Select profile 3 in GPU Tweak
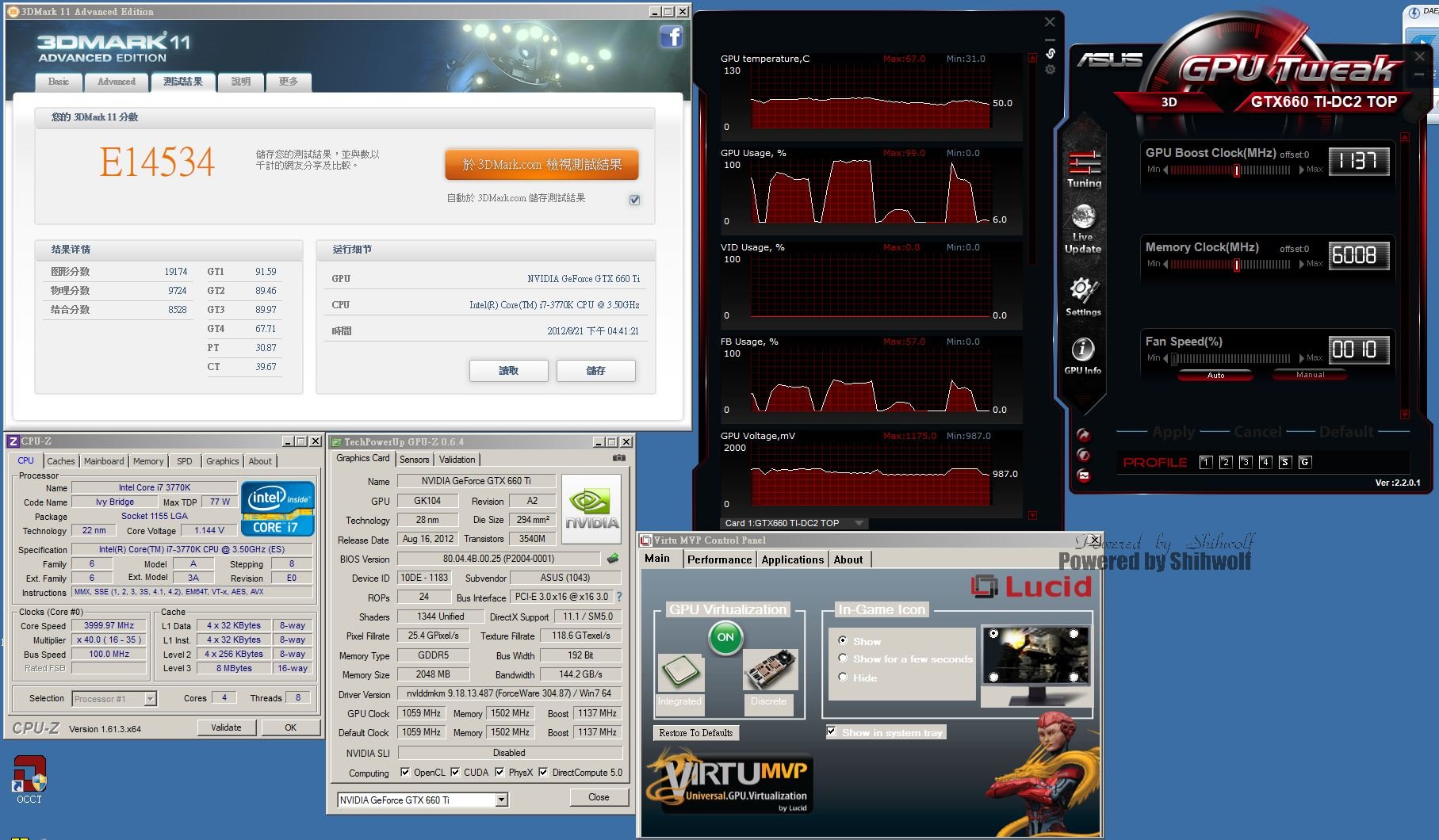1439x840 pixels. click(x=1246, y=462)
